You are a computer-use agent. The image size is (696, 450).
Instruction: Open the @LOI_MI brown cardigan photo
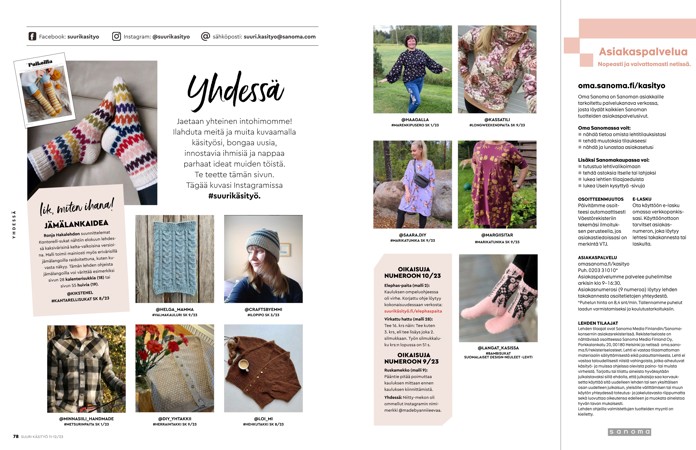point(263,368)
